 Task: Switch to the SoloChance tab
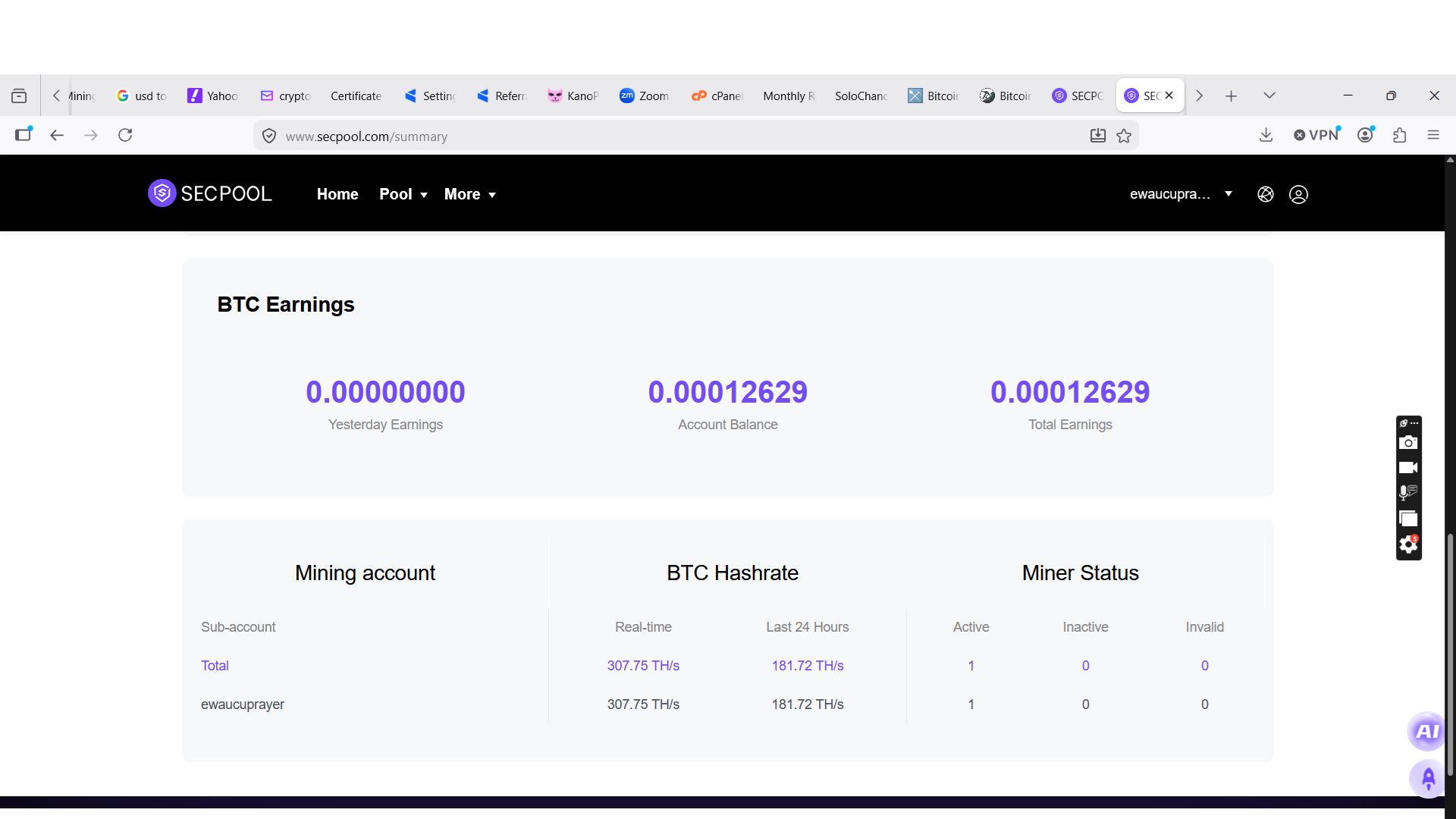click(861, 96)
